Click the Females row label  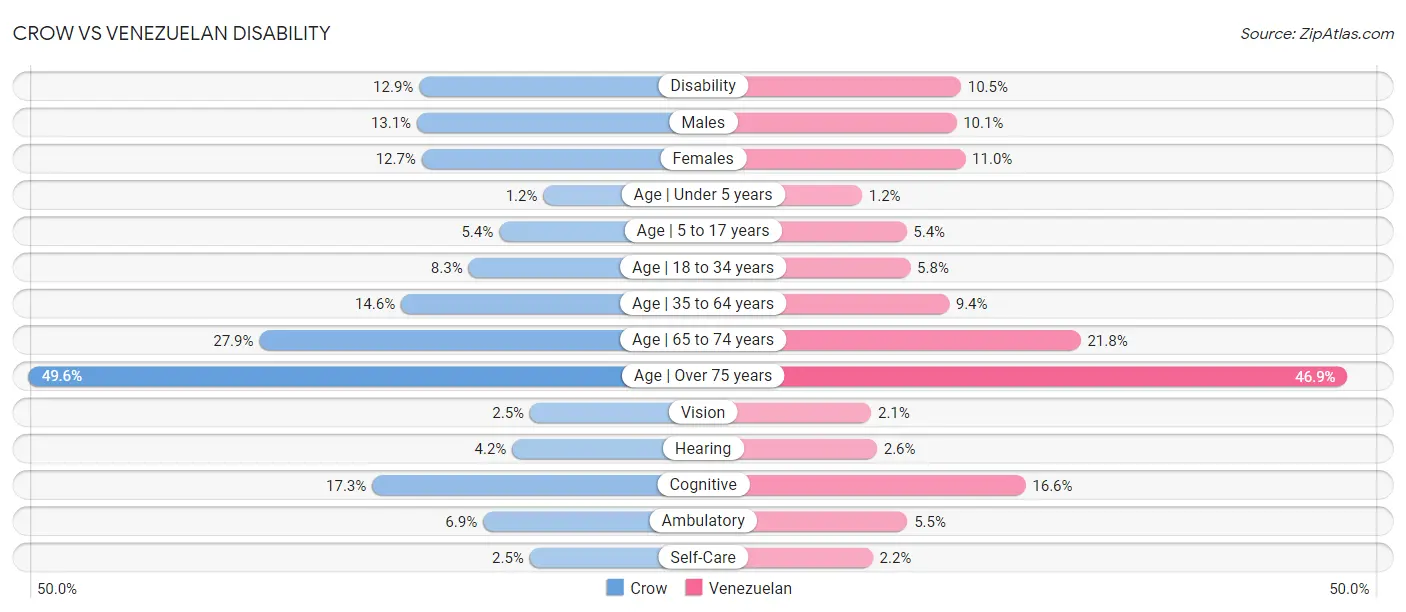click(703, 158)
